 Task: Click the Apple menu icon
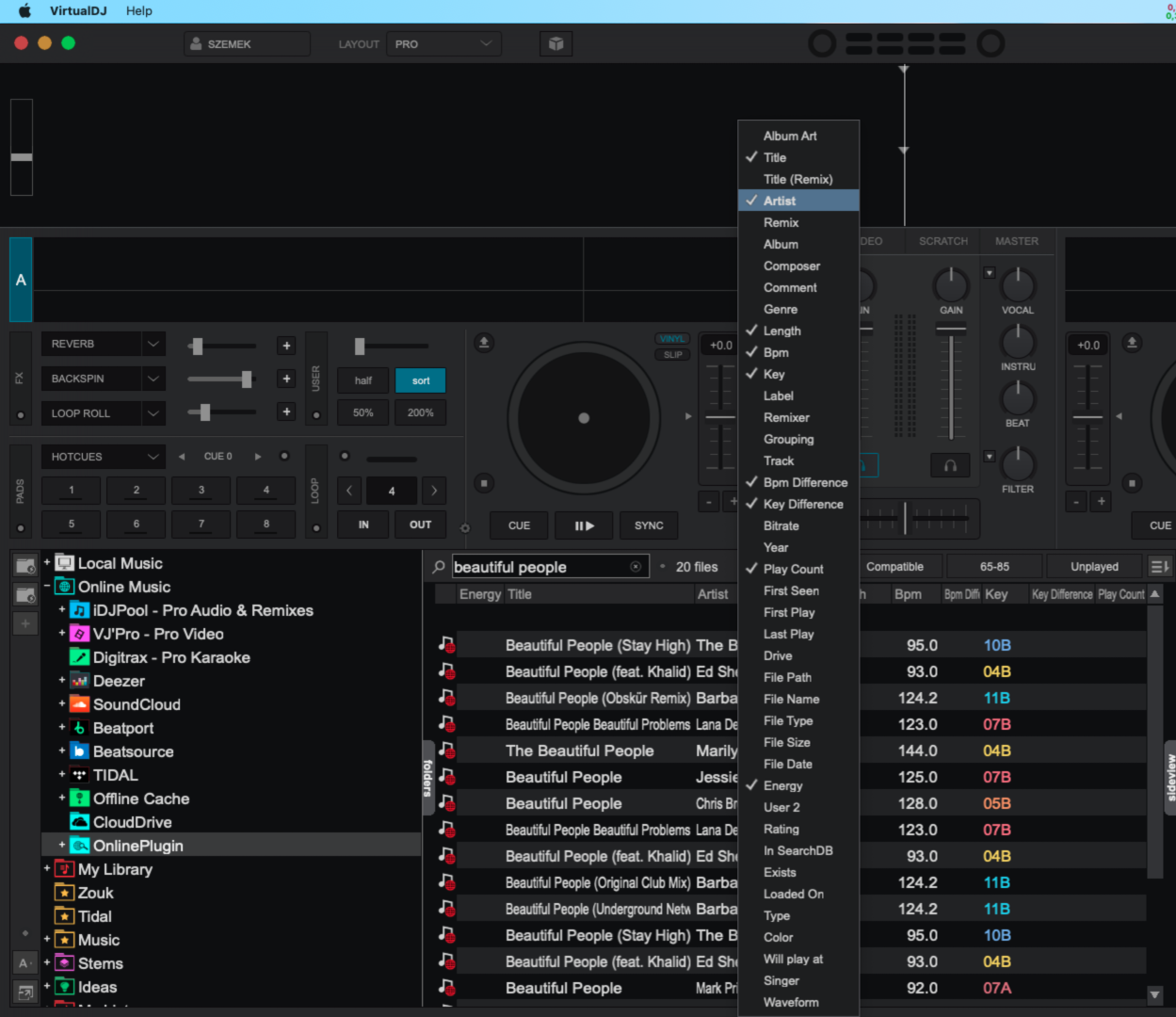tap(24, 10)
